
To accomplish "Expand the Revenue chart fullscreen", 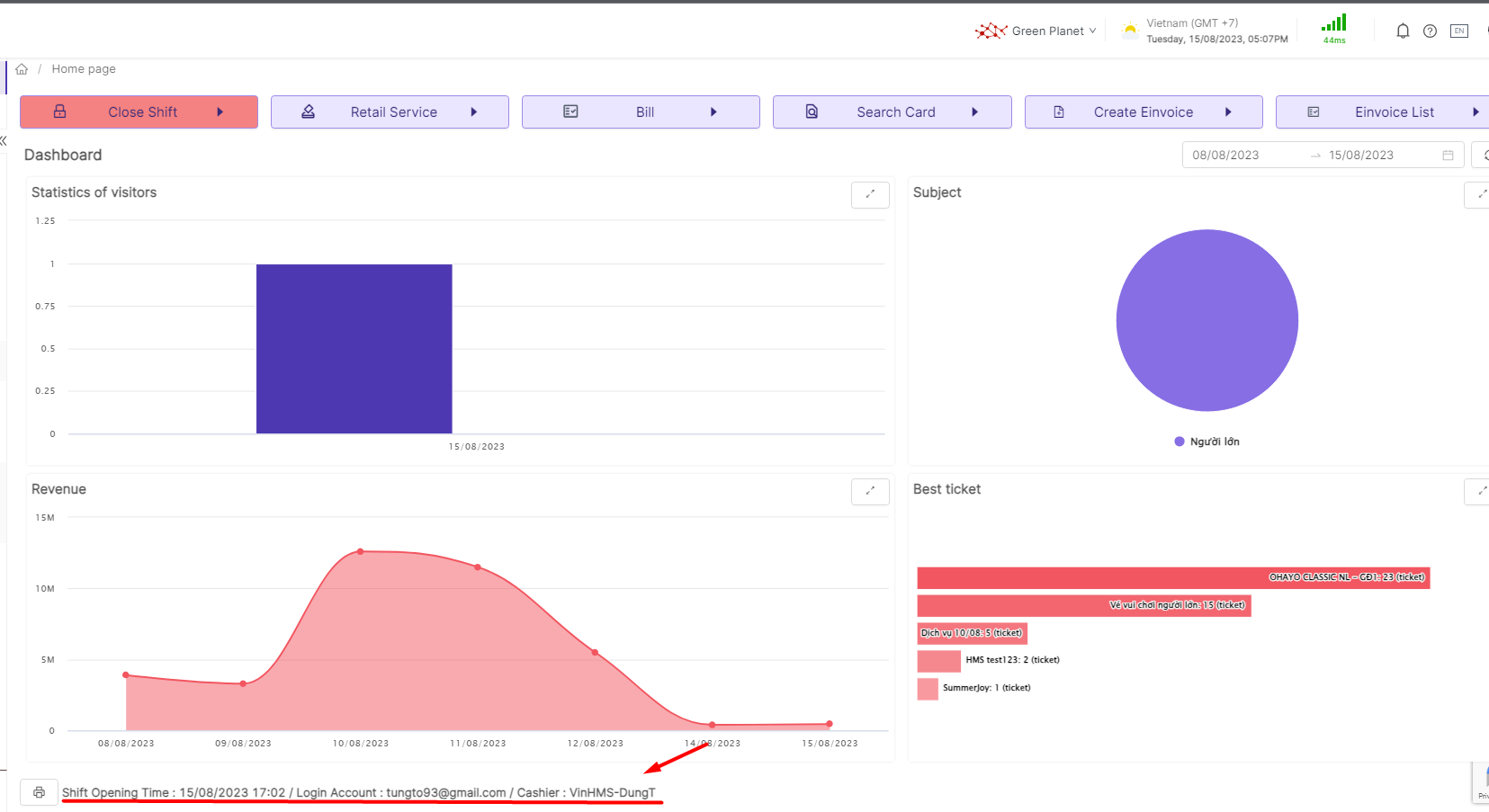I will [869, 491].
